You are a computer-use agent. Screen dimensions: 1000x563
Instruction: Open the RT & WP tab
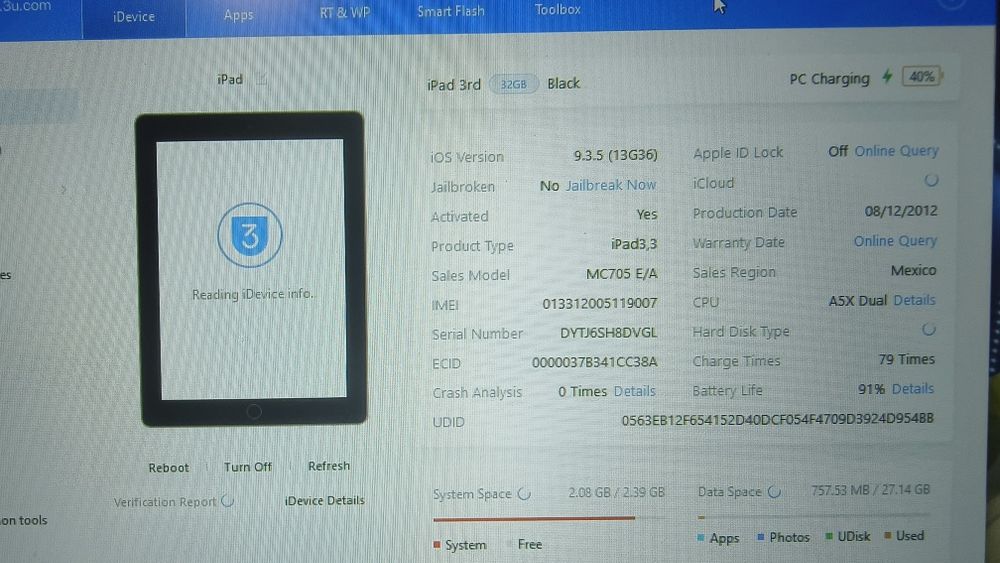(x=344, y=12)
